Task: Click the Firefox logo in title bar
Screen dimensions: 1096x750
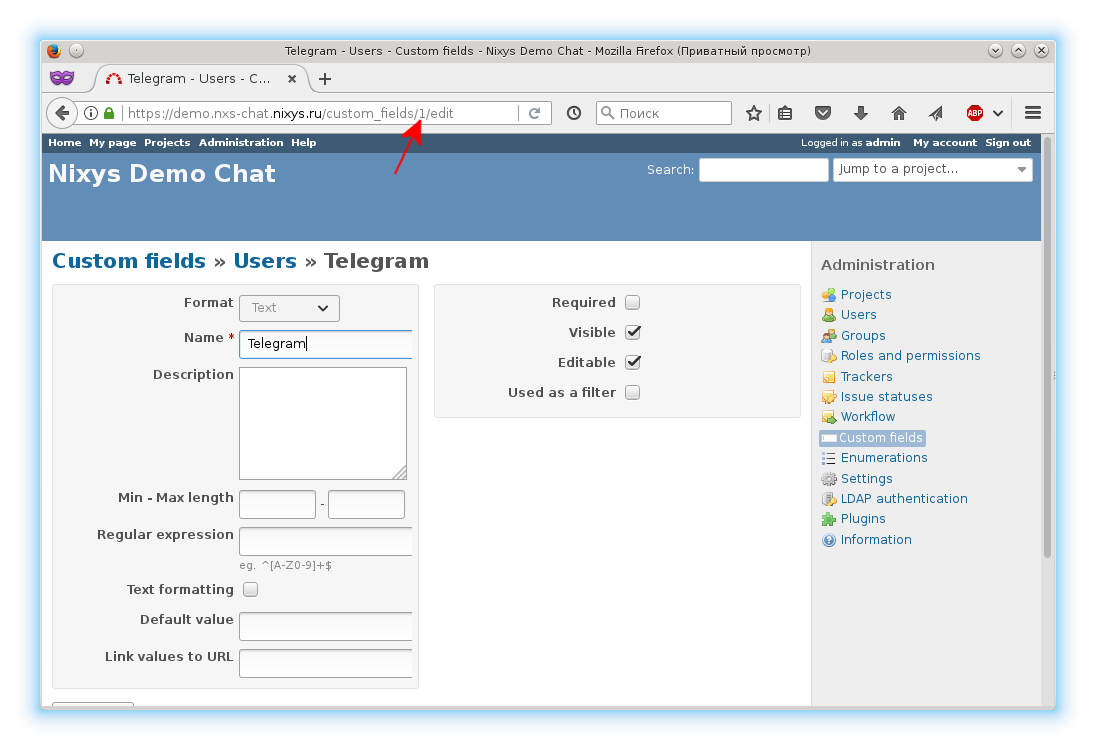Action: (55, 50)
